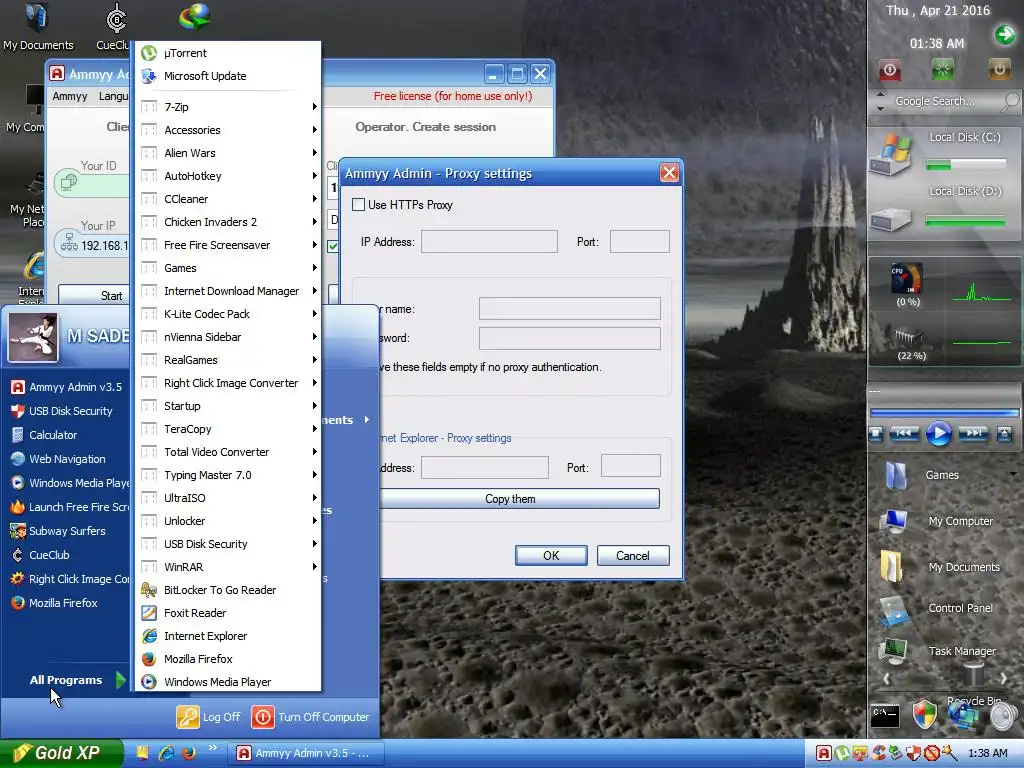
Task: Click the sidebar red power-off icon
Action: (889, 70)
